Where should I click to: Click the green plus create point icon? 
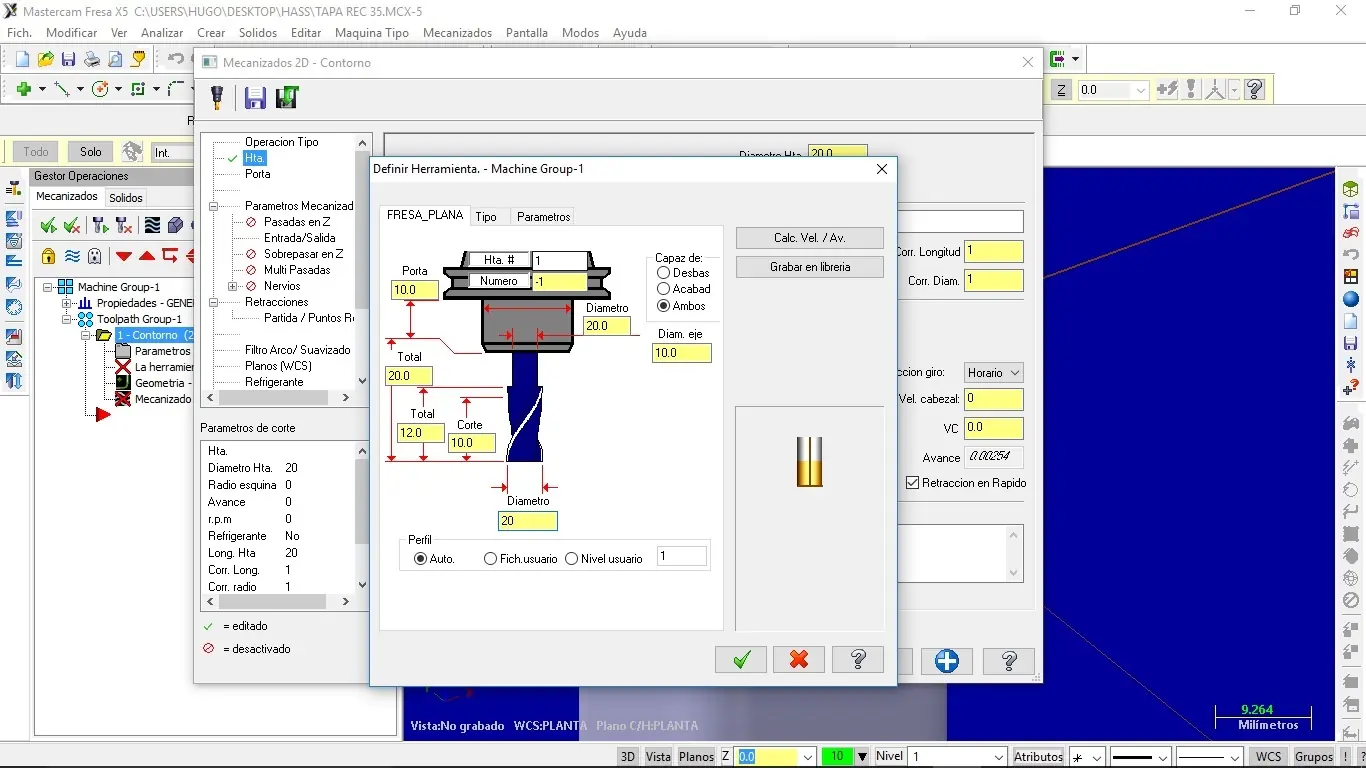tap(24, 89)
